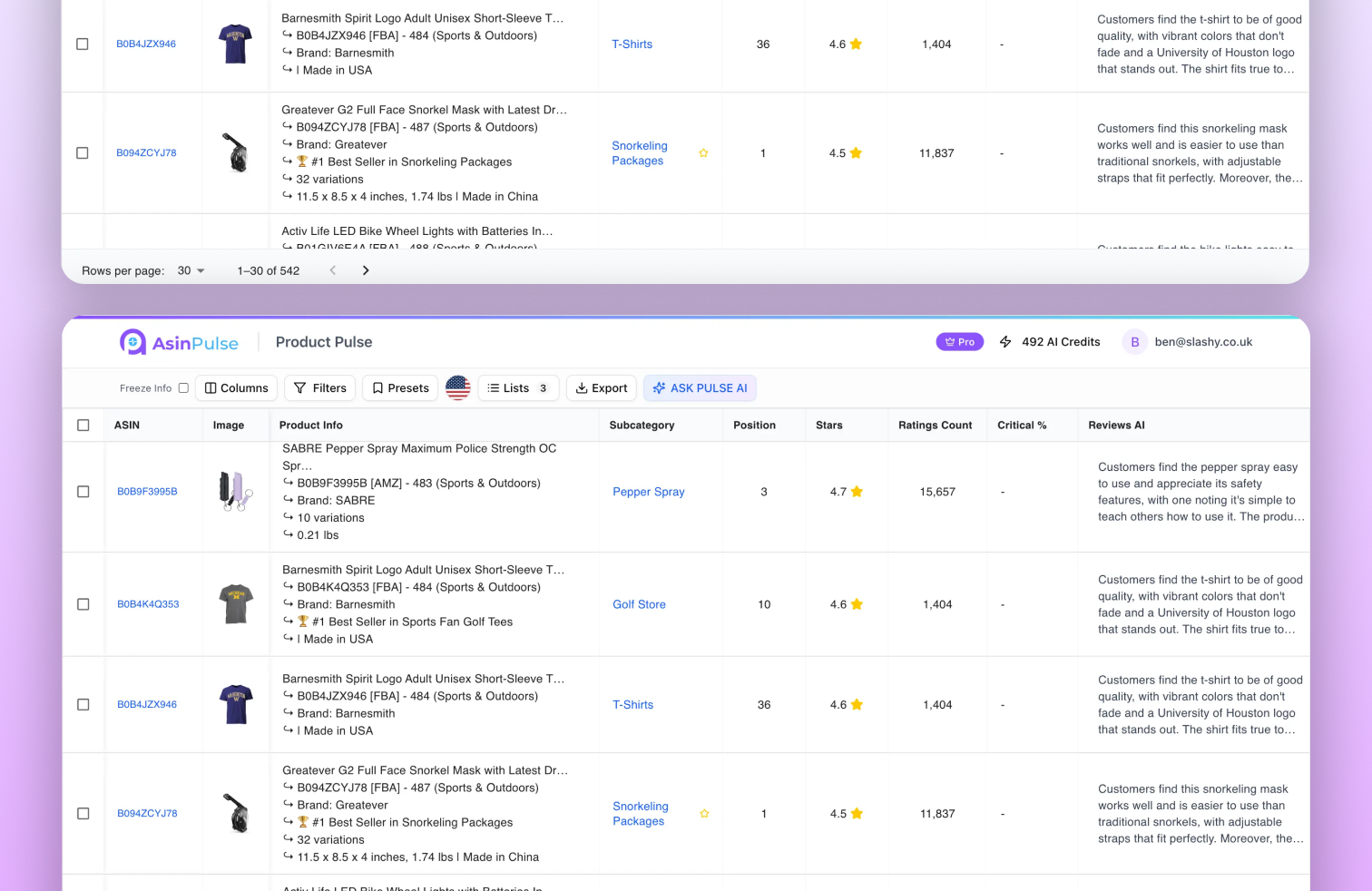Click the lightning bolt AI Credits icon
This screenshot has height=891, width=1372.
point(1005,342)
